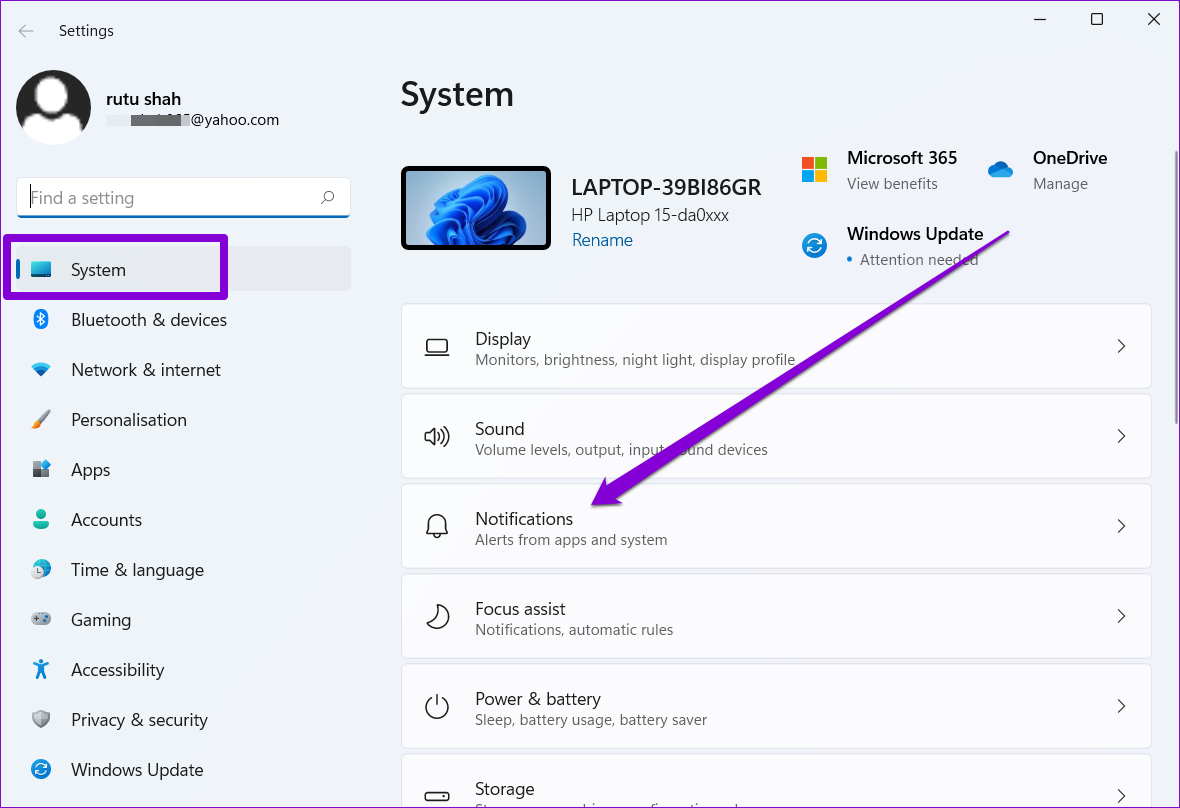Click the Display monitor icon

(436, 347)
